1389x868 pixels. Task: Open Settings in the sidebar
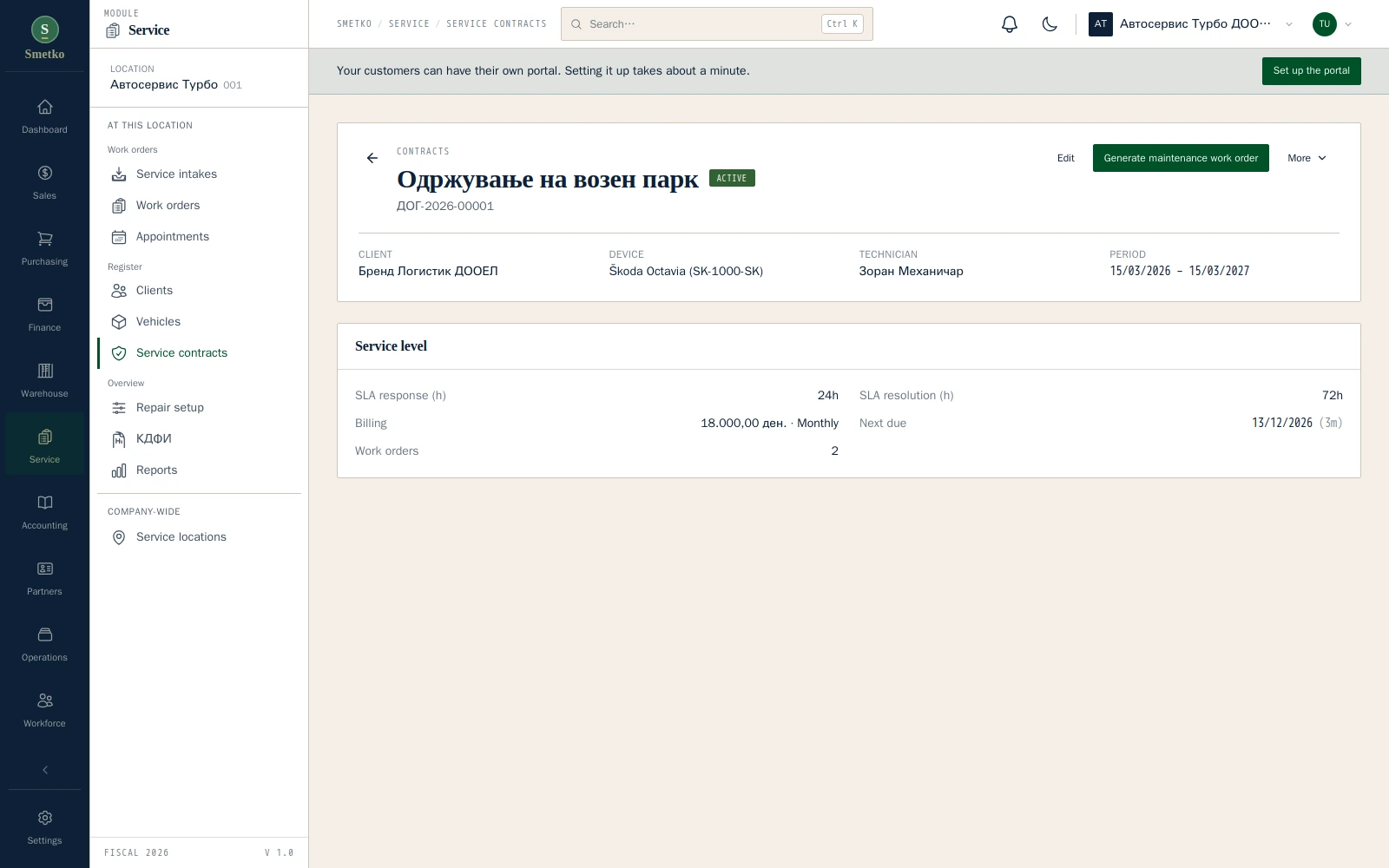[x=44, y=828]
